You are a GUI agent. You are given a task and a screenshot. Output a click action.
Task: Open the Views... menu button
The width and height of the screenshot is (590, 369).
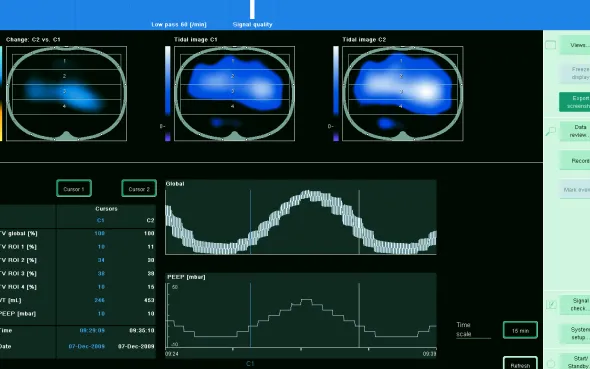575,45
